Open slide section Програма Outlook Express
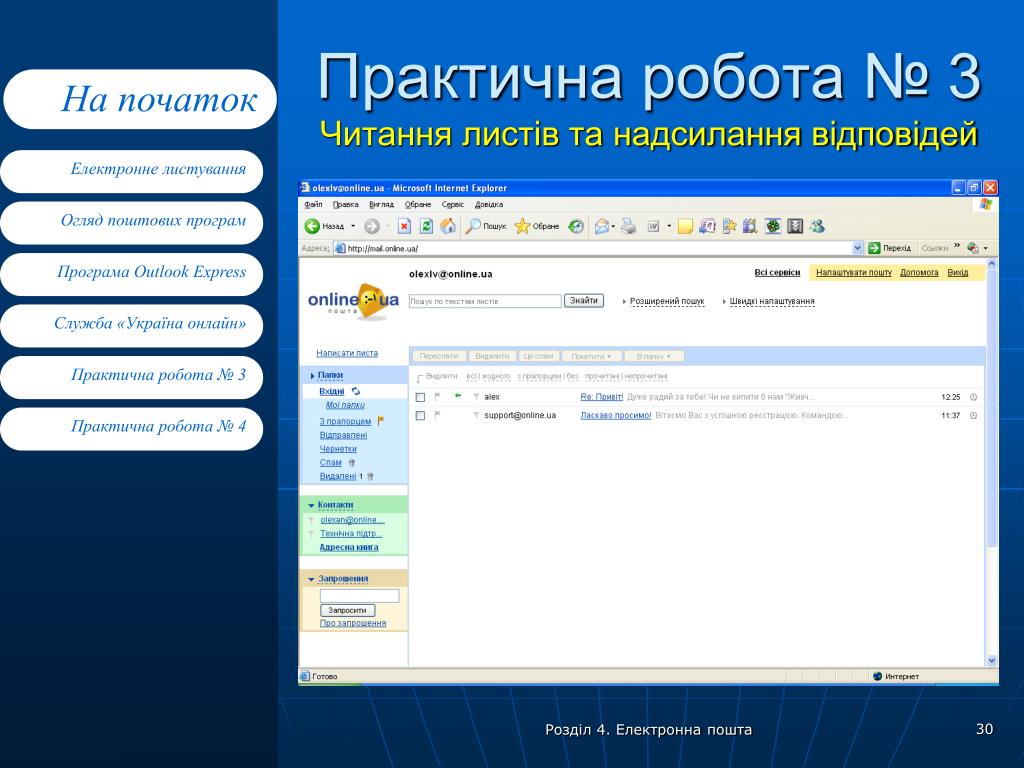 (x=132, y=272)
